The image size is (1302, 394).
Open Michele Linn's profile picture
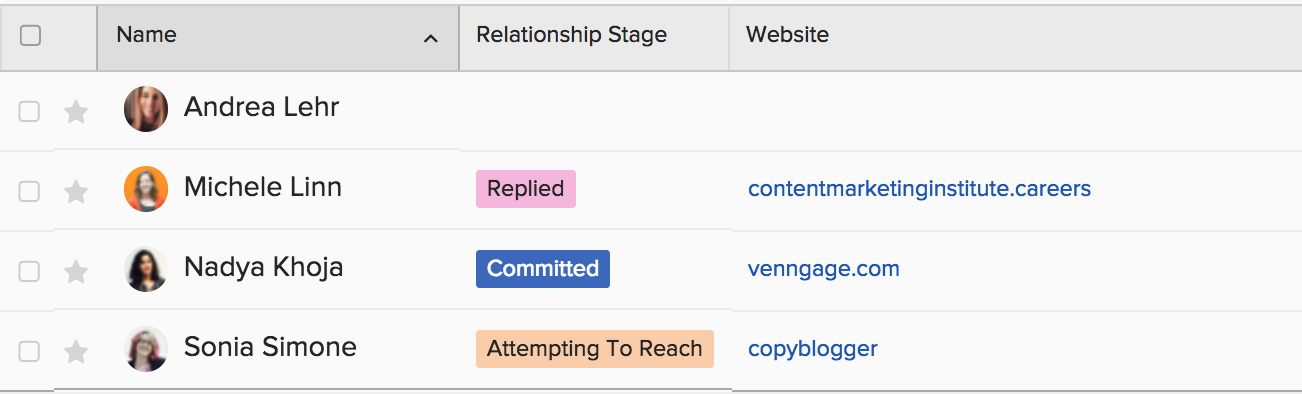coord(146,189)
